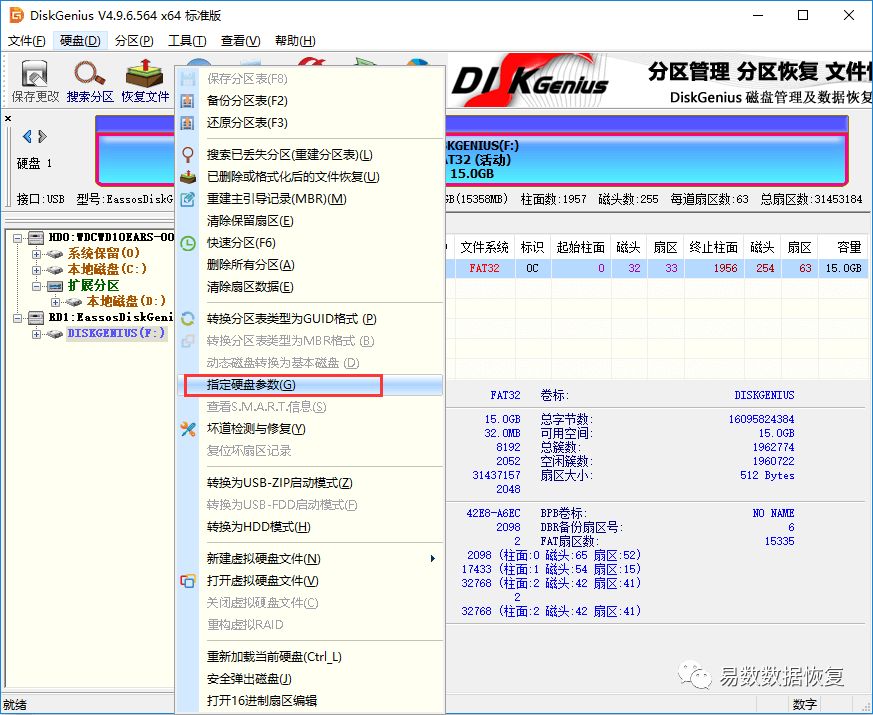This screenshot has height=715, width=873.
Task: Select 转换为HDD模式(H) entry
Action: pos(310,527)
